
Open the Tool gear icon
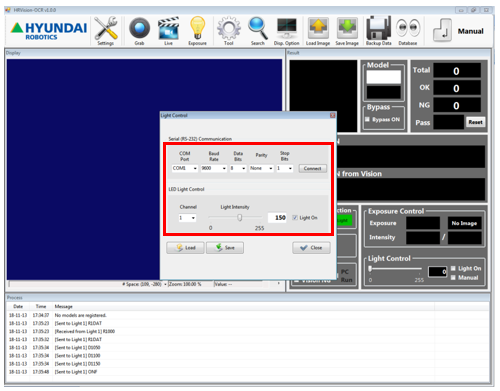pyautogui.click(x=229, y=29)
